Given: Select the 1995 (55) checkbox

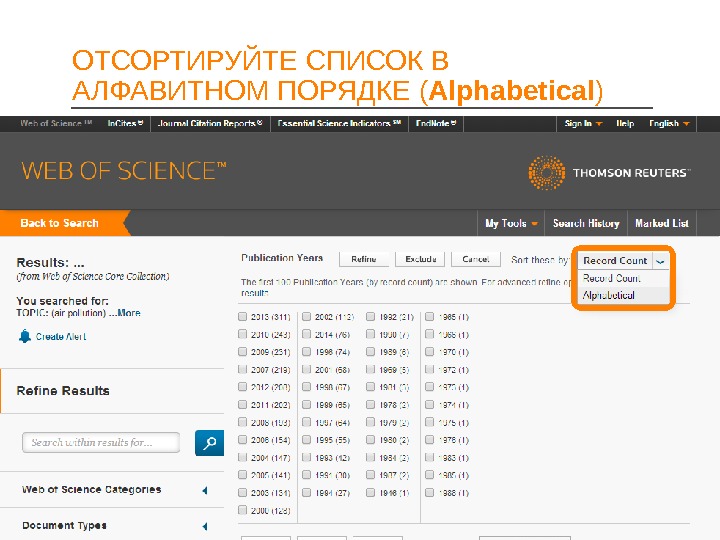Looking at the screenshot, I should point(306,439).
